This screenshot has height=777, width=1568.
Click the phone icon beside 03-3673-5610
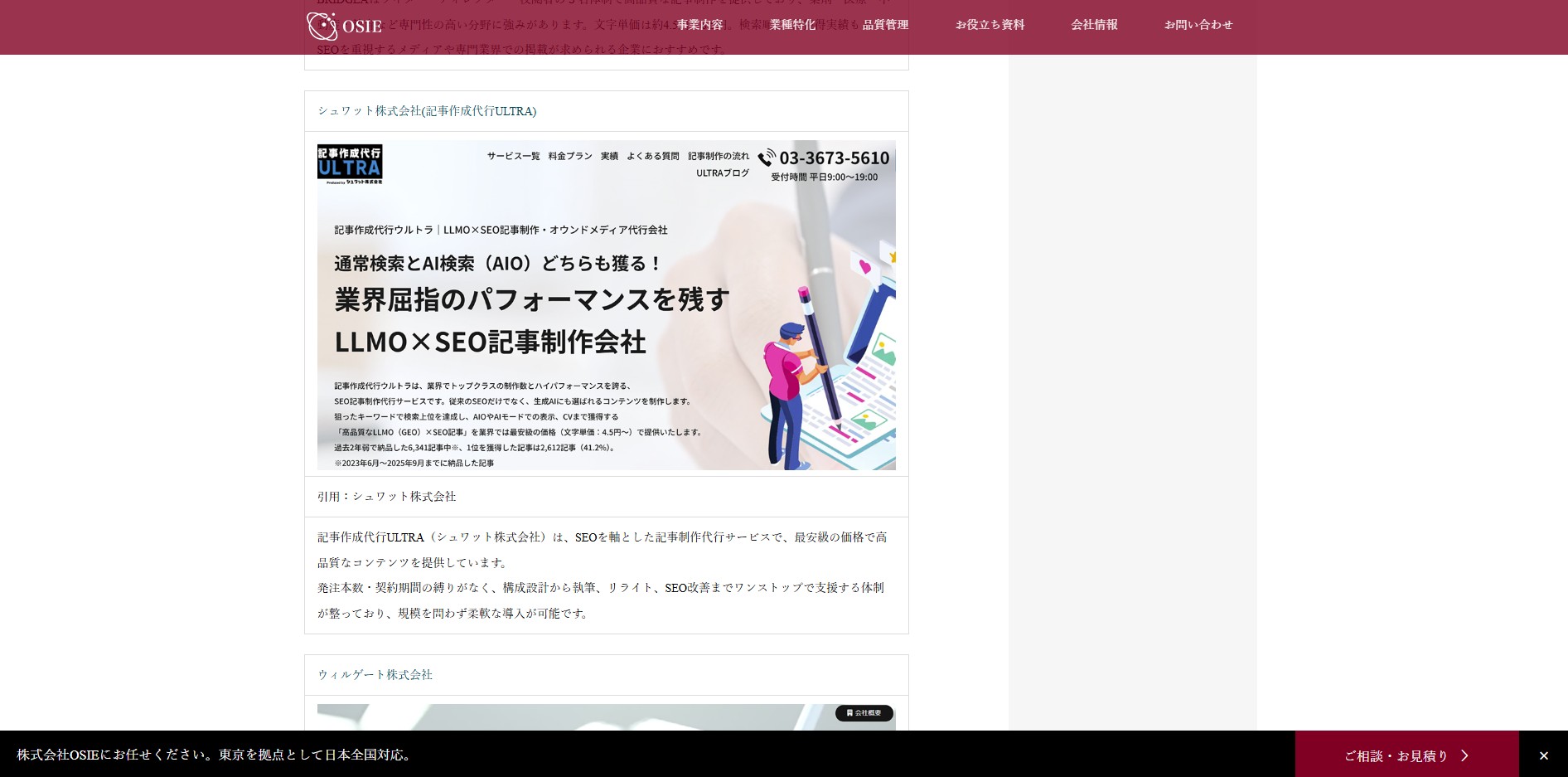coord(767,158)
